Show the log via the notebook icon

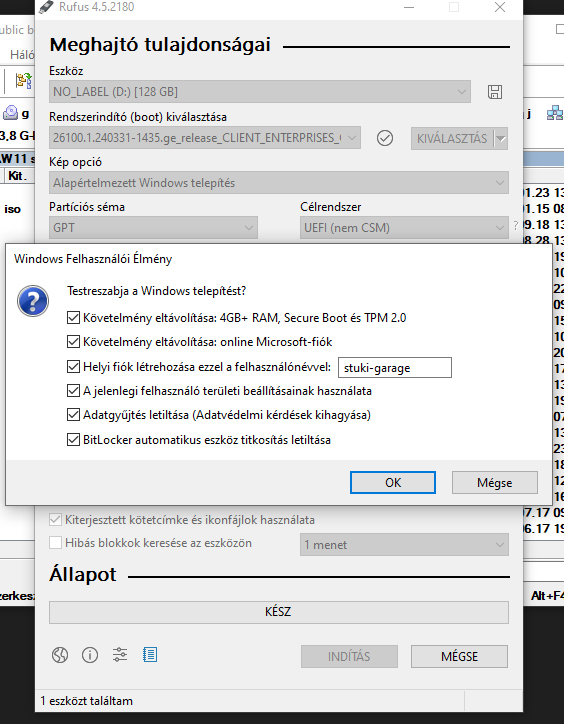pyautogui.click(x=150, y=655)
